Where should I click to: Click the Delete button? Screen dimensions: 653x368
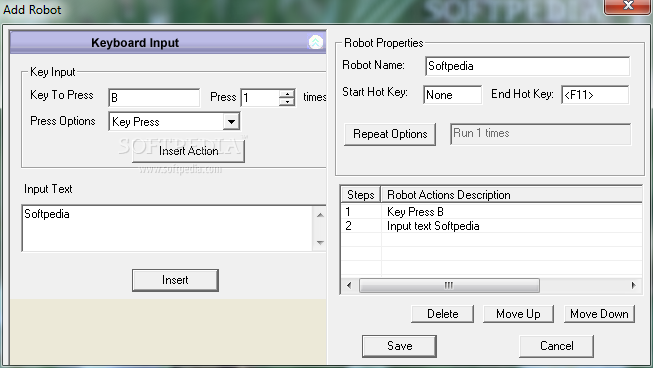click(442, 314)
